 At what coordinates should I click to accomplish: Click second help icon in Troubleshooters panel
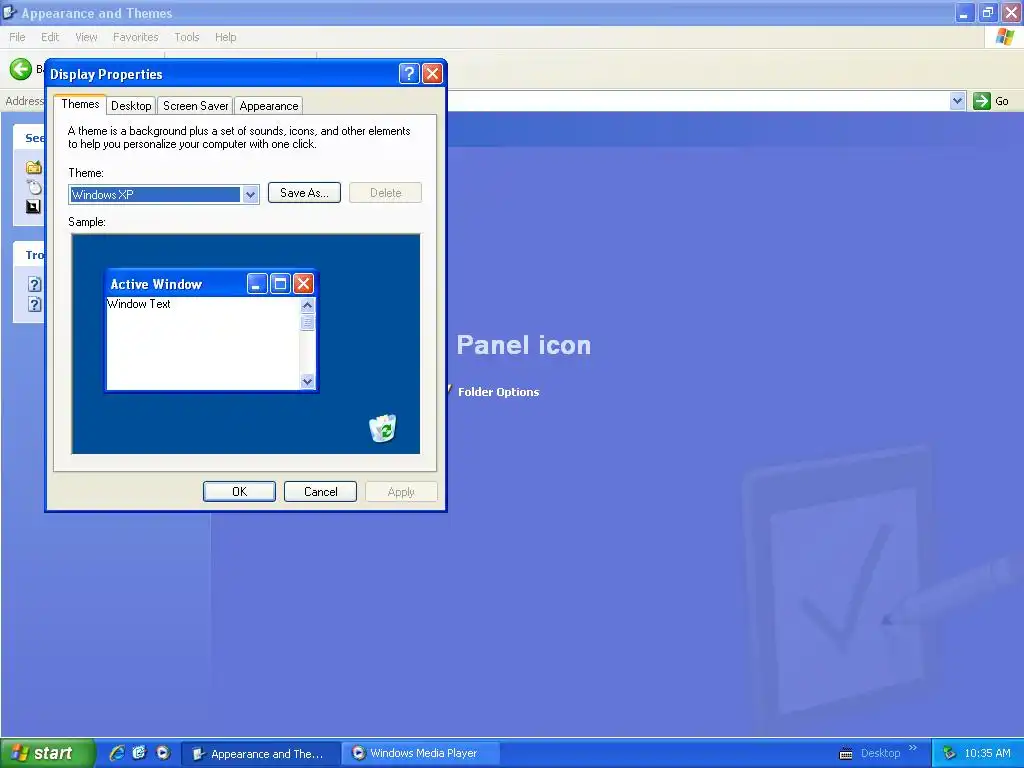pyautogui.click(x=35, y=304)
